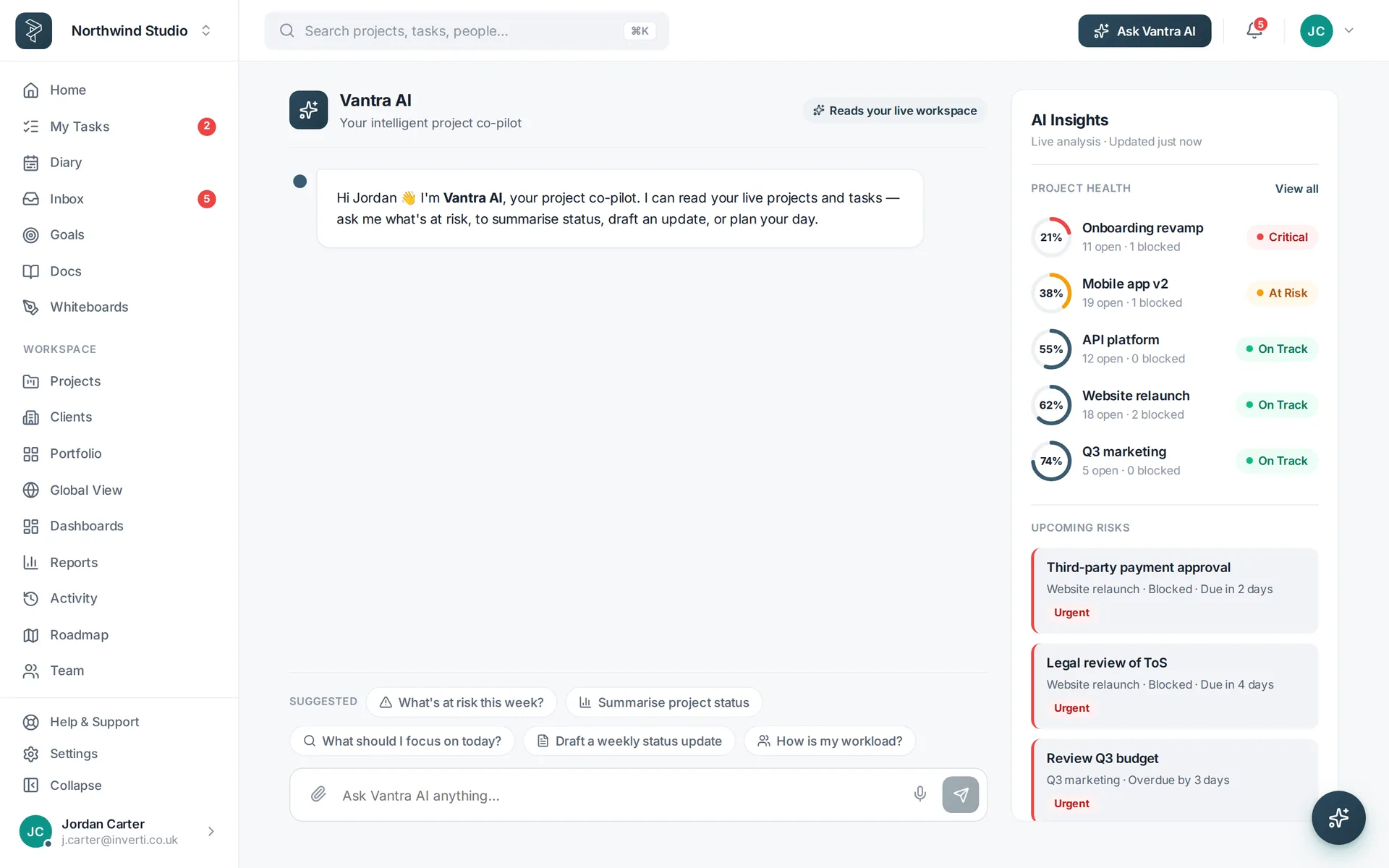Viewport: 1389px width, 868px height.
Task: Select Onboarding revamp 21% progress ring
Action: click(1051, 237)
